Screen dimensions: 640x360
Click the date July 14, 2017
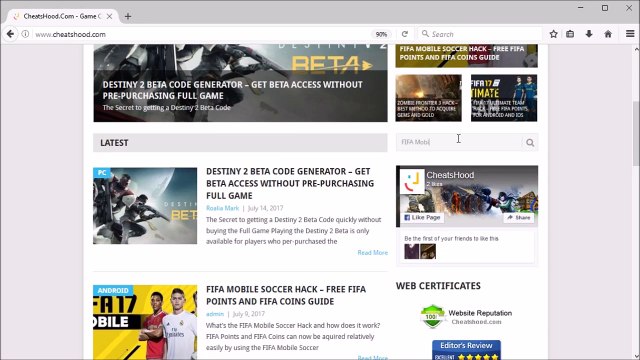pos(265,208)
